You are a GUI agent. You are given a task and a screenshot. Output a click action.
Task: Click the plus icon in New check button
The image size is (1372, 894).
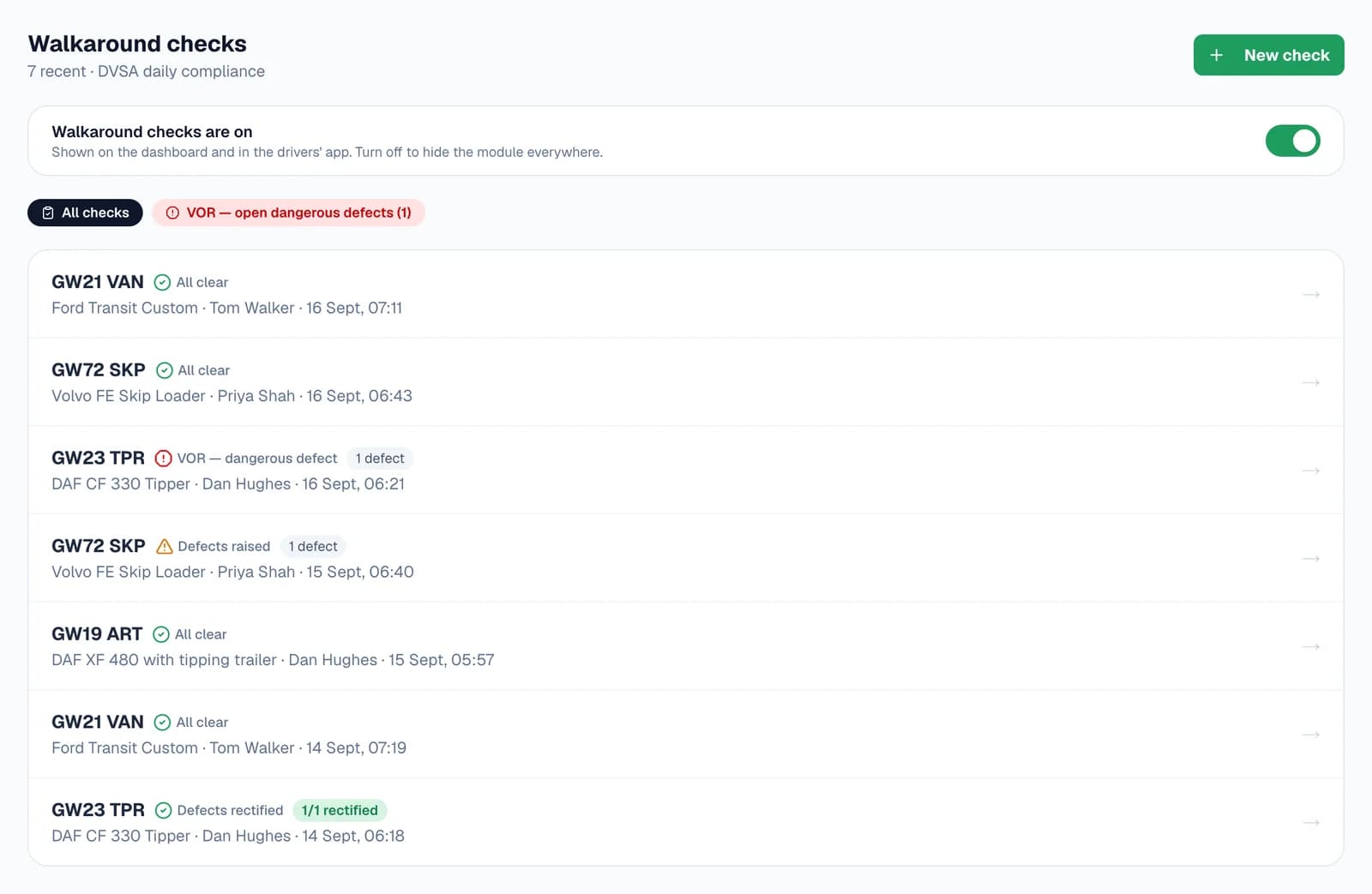tap(1216, 55)
